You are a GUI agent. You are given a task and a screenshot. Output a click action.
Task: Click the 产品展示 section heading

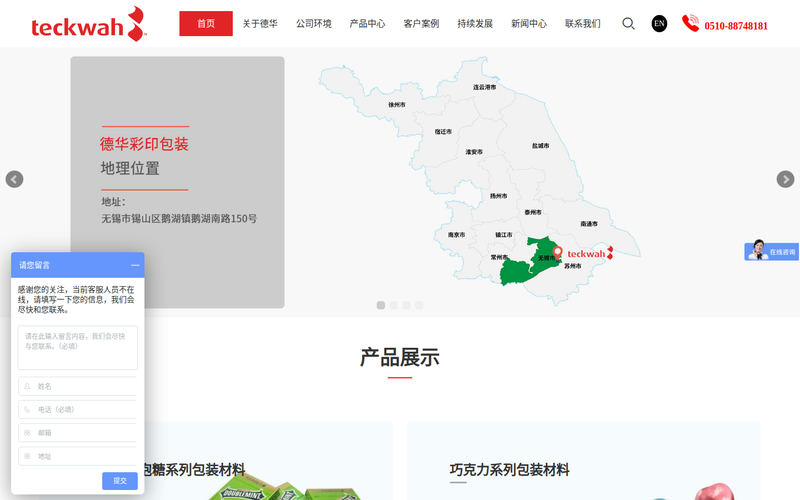point(399,357)
